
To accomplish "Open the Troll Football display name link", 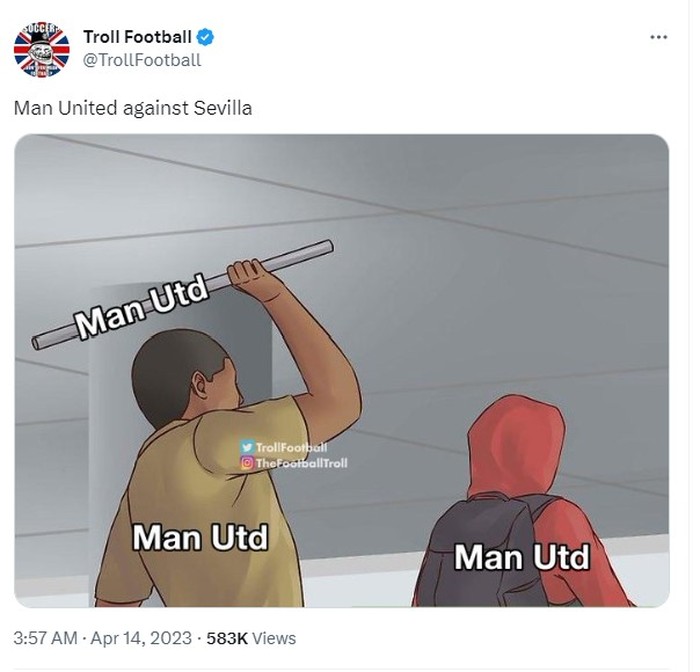I will [138, 37].
